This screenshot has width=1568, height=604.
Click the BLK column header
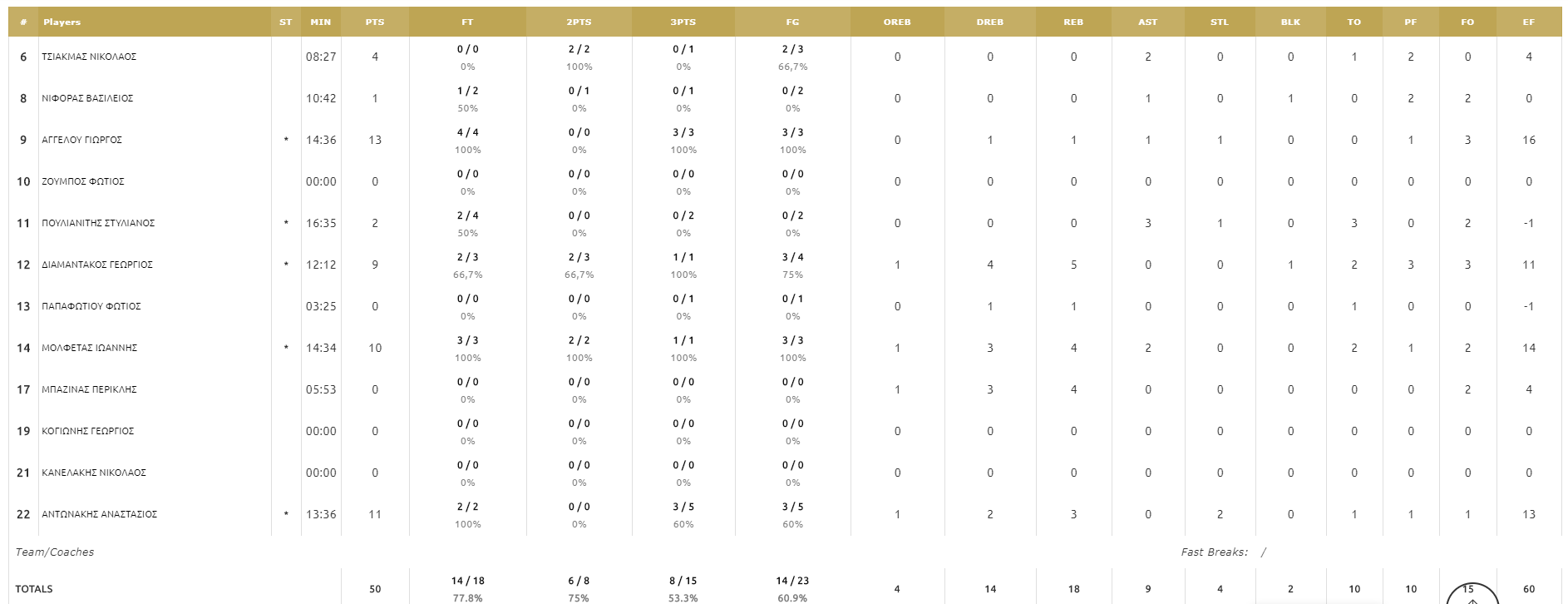pyautogui.click(x=1290, y=22)
